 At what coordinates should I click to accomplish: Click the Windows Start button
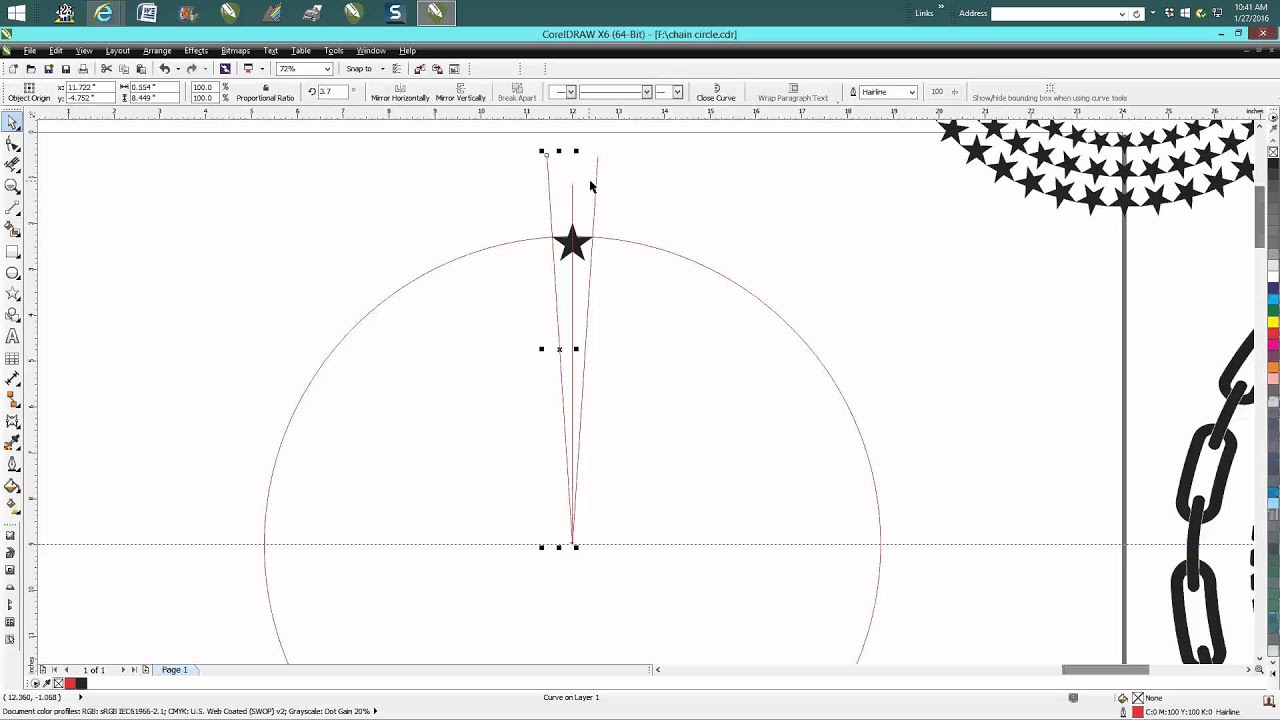point(17,13)
